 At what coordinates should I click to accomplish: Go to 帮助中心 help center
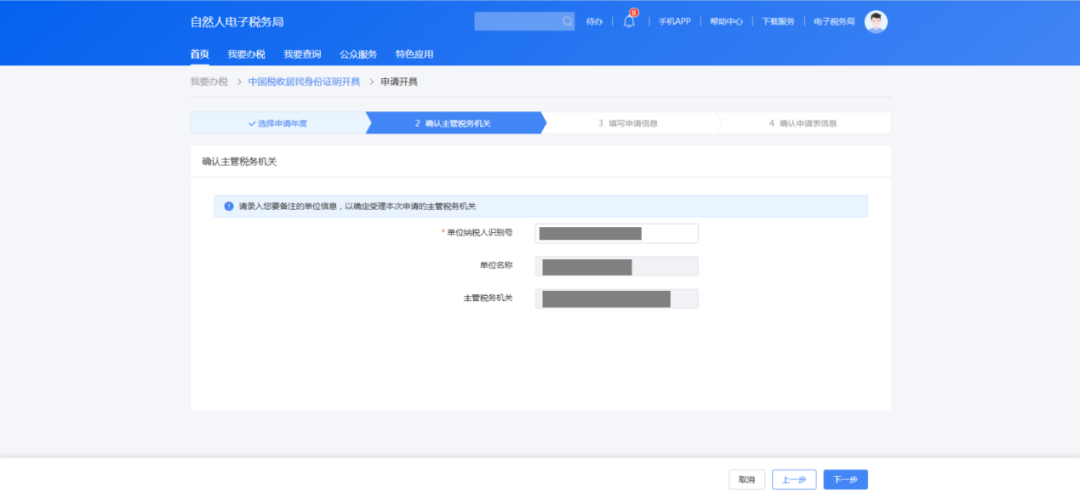[726, 21]
